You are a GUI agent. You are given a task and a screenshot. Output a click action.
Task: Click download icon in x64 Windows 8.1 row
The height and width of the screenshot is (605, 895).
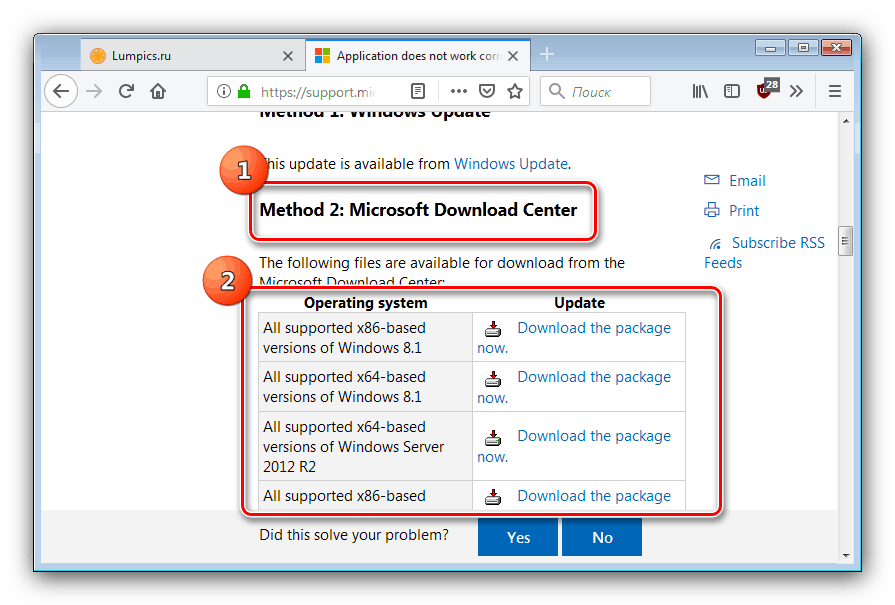[493, 378]
